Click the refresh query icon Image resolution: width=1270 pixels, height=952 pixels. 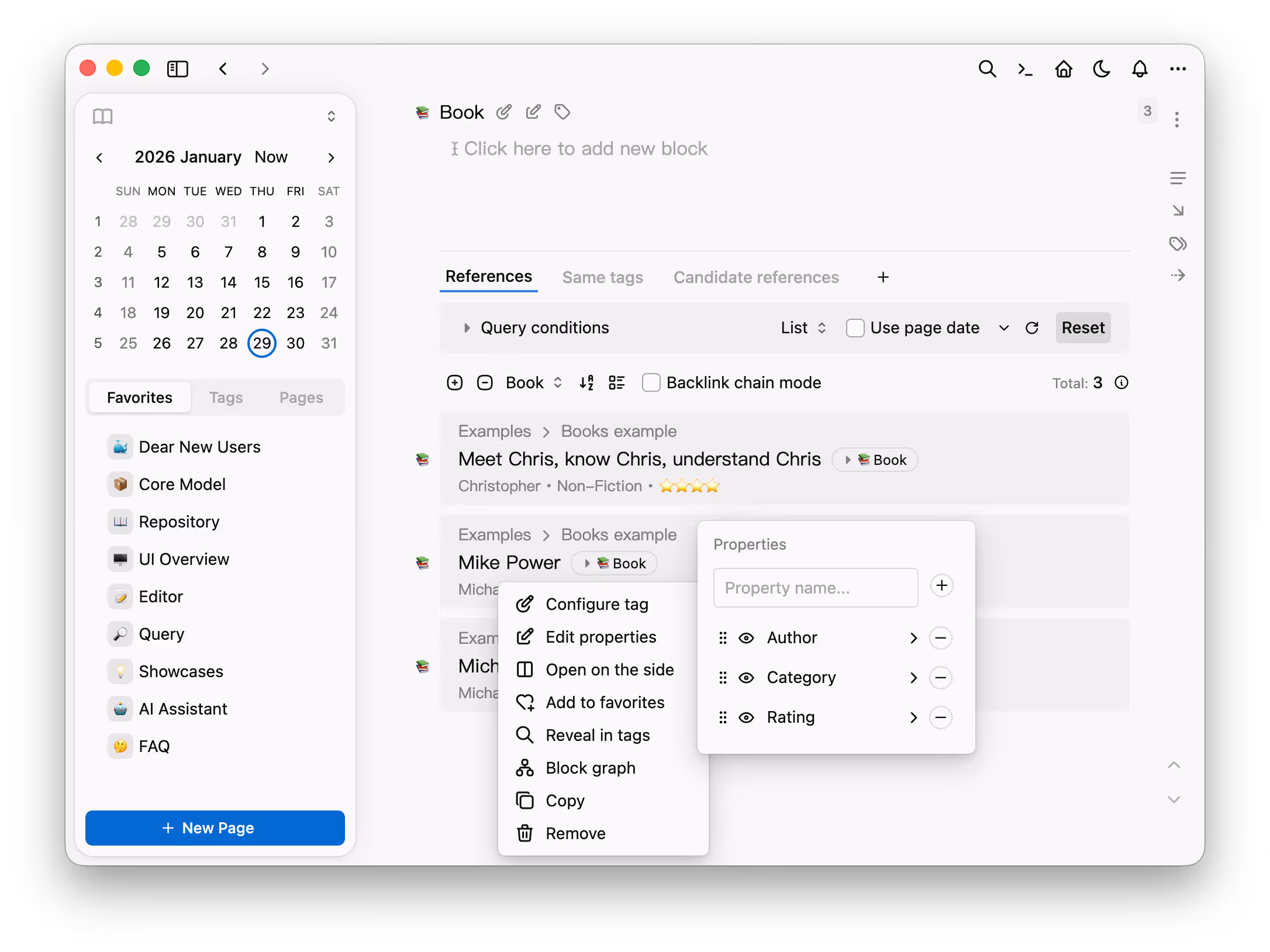click(1032, 328)
